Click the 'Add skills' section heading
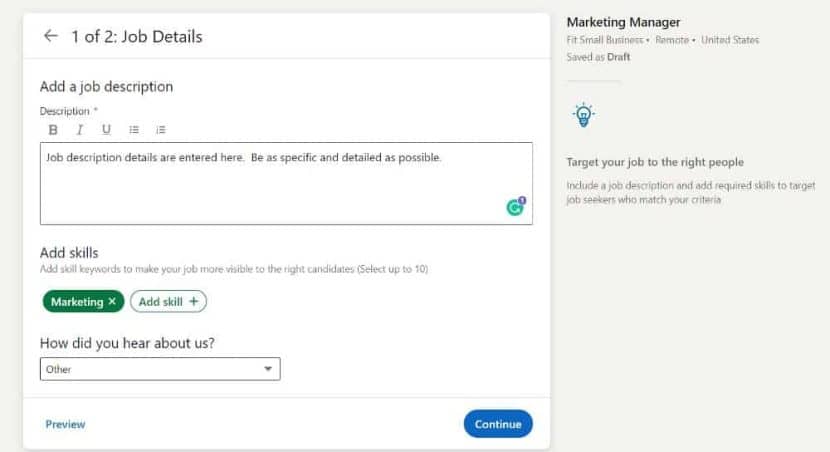 (x=69, y=253)
